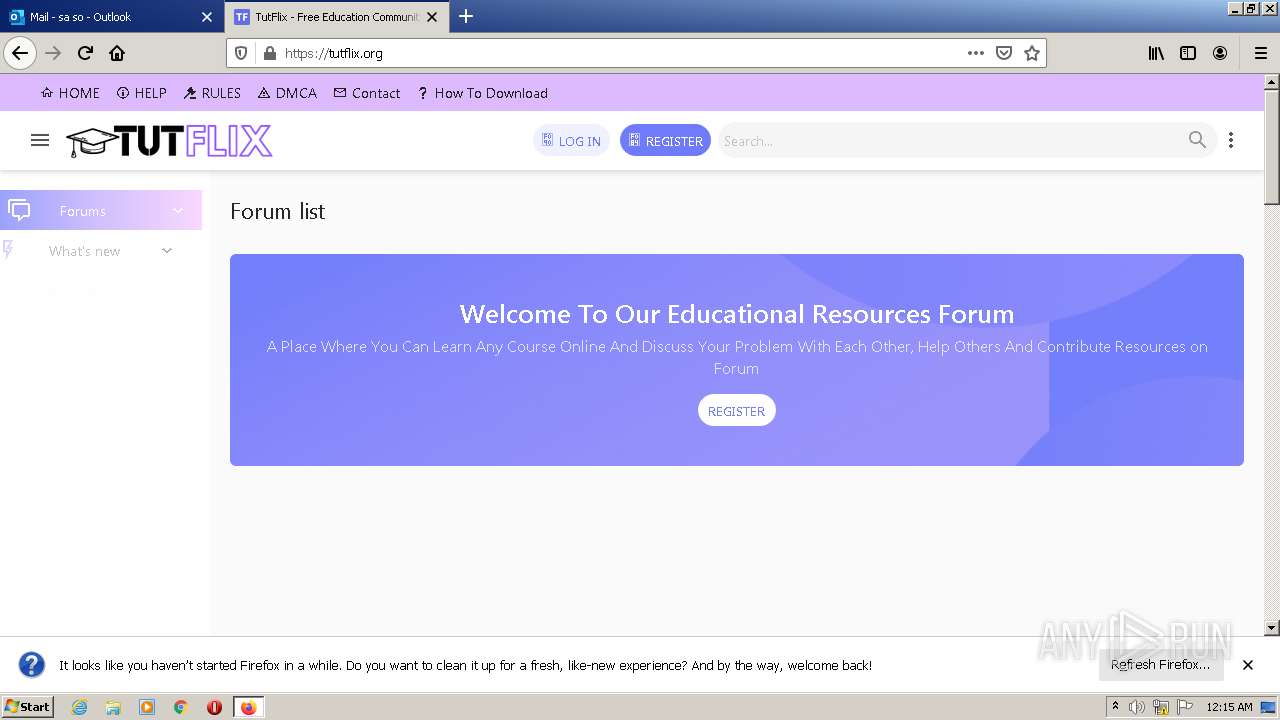Click the vertical scrollbar thumb
This screenshot has width=1280, height=720.
coord(1272,147)
